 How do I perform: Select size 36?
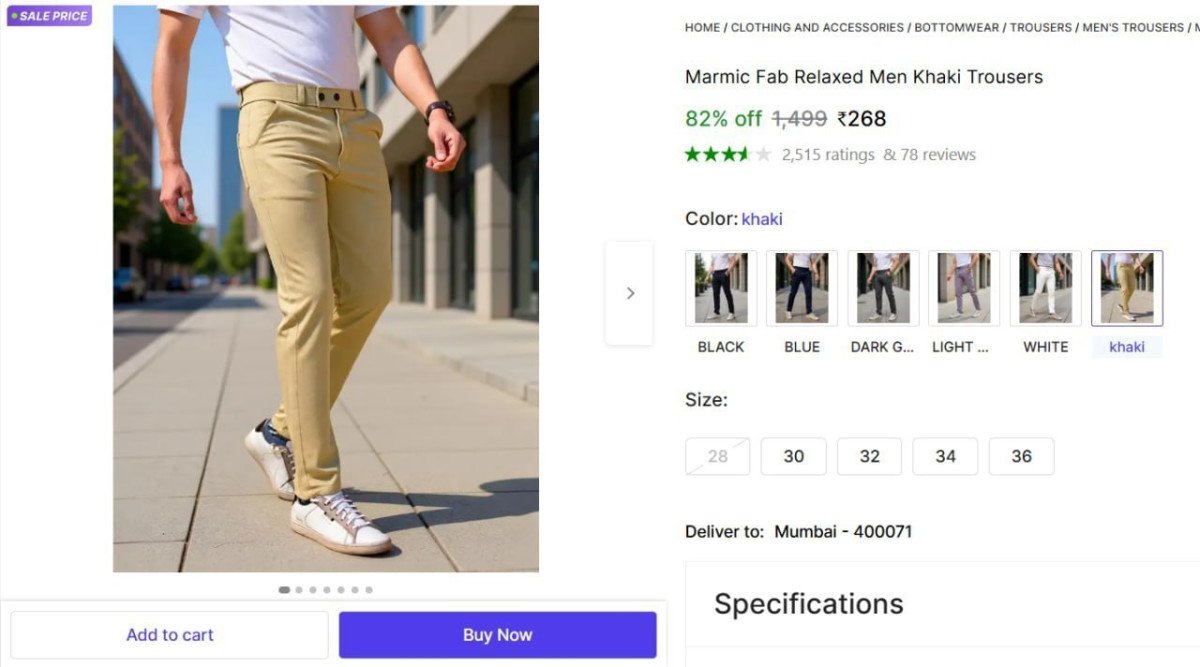pyautogui.click(x=1021, y=456)
